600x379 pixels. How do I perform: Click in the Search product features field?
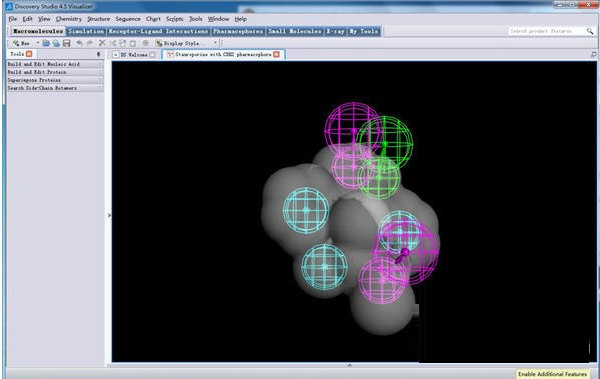[546, 31]
